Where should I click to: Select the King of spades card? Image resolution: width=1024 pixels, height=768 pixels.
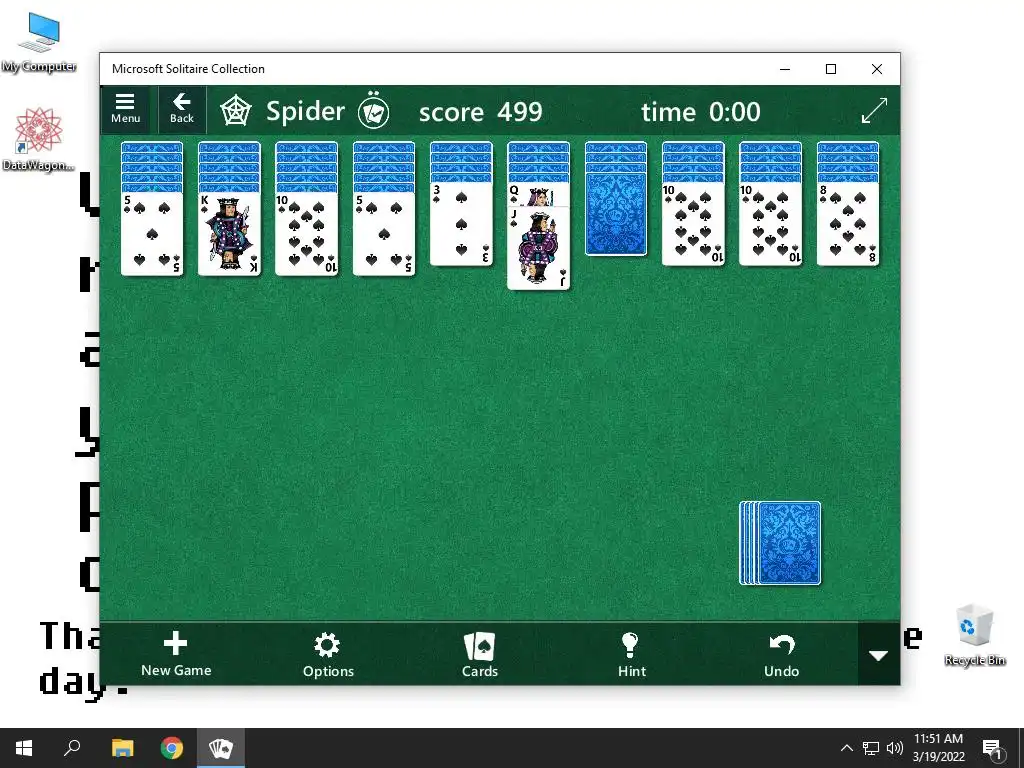229,234
